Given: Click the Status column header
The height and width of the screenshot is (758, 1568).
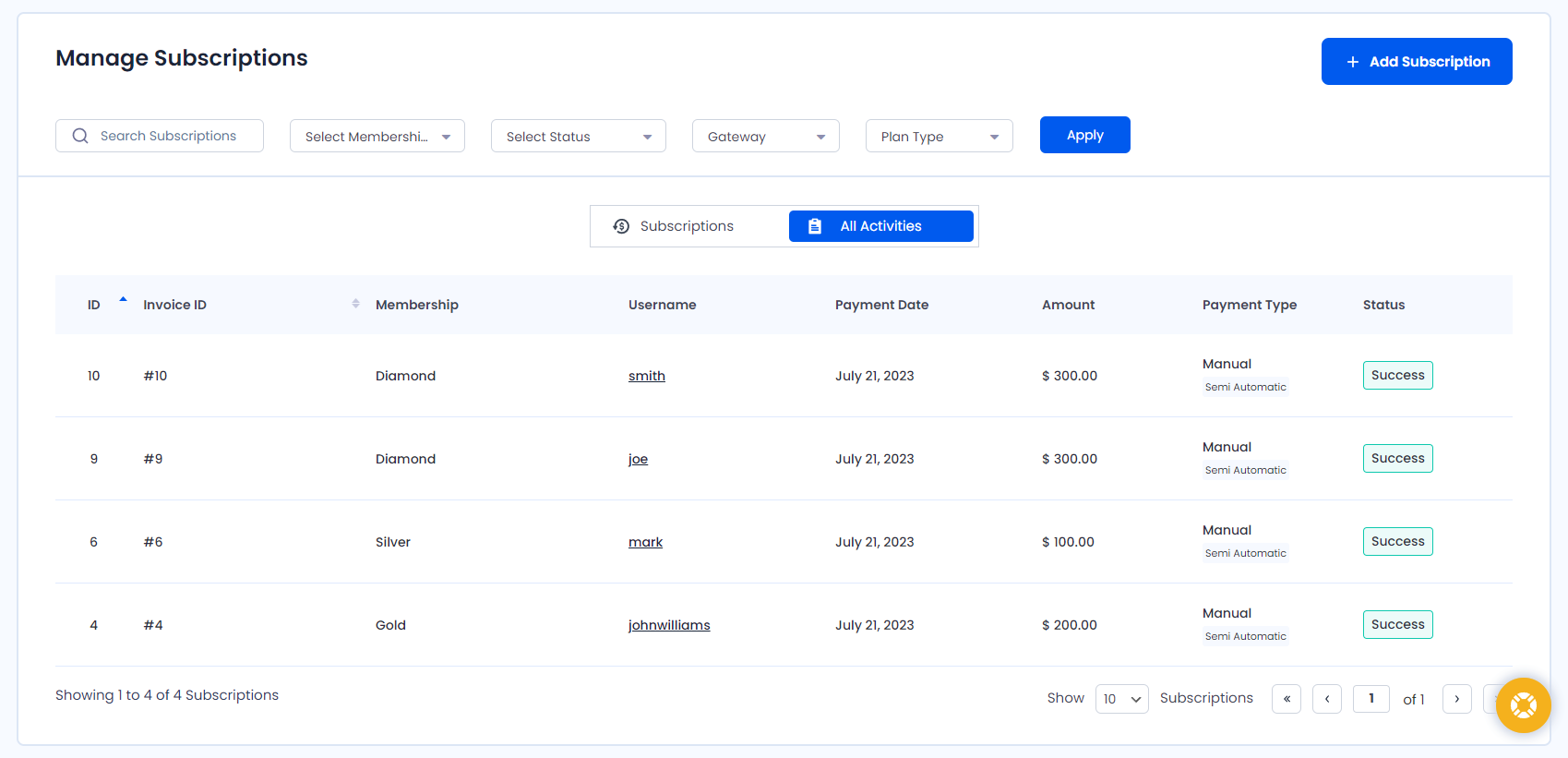Looking at the screenshot, I should click(1384, 305).
